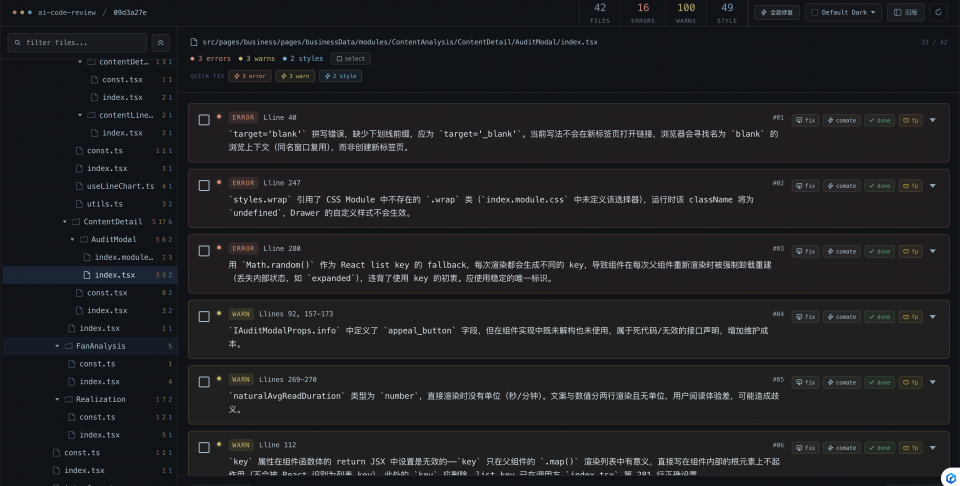The image size is (960, 486).
Task: Flag issue #05 as fp
Action: click(x=910, y=383)
